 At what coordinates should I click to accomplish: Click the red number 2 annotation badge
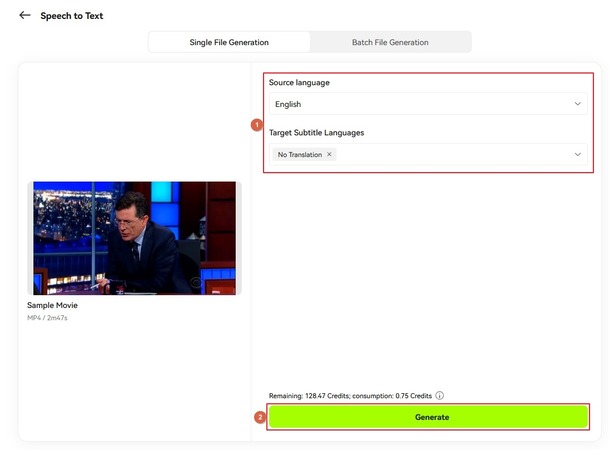point(259,417)
